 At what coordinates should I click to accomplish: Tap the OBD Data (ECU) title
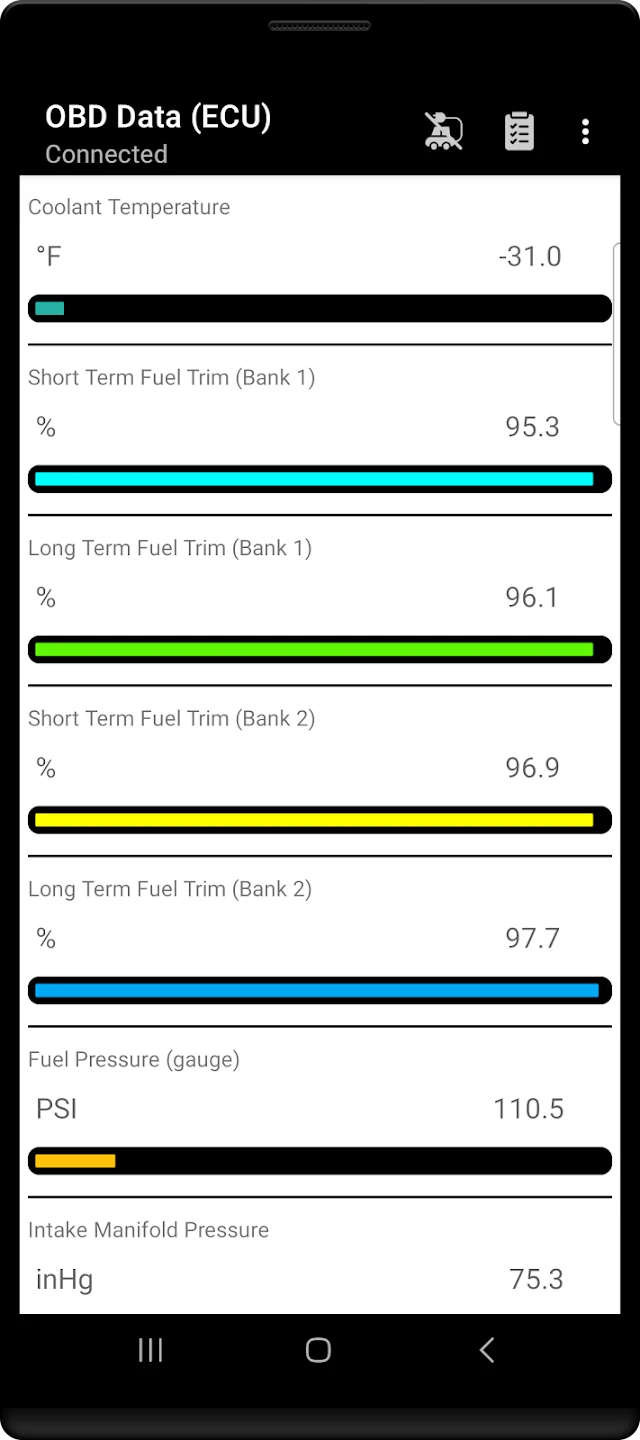[158, 117]
